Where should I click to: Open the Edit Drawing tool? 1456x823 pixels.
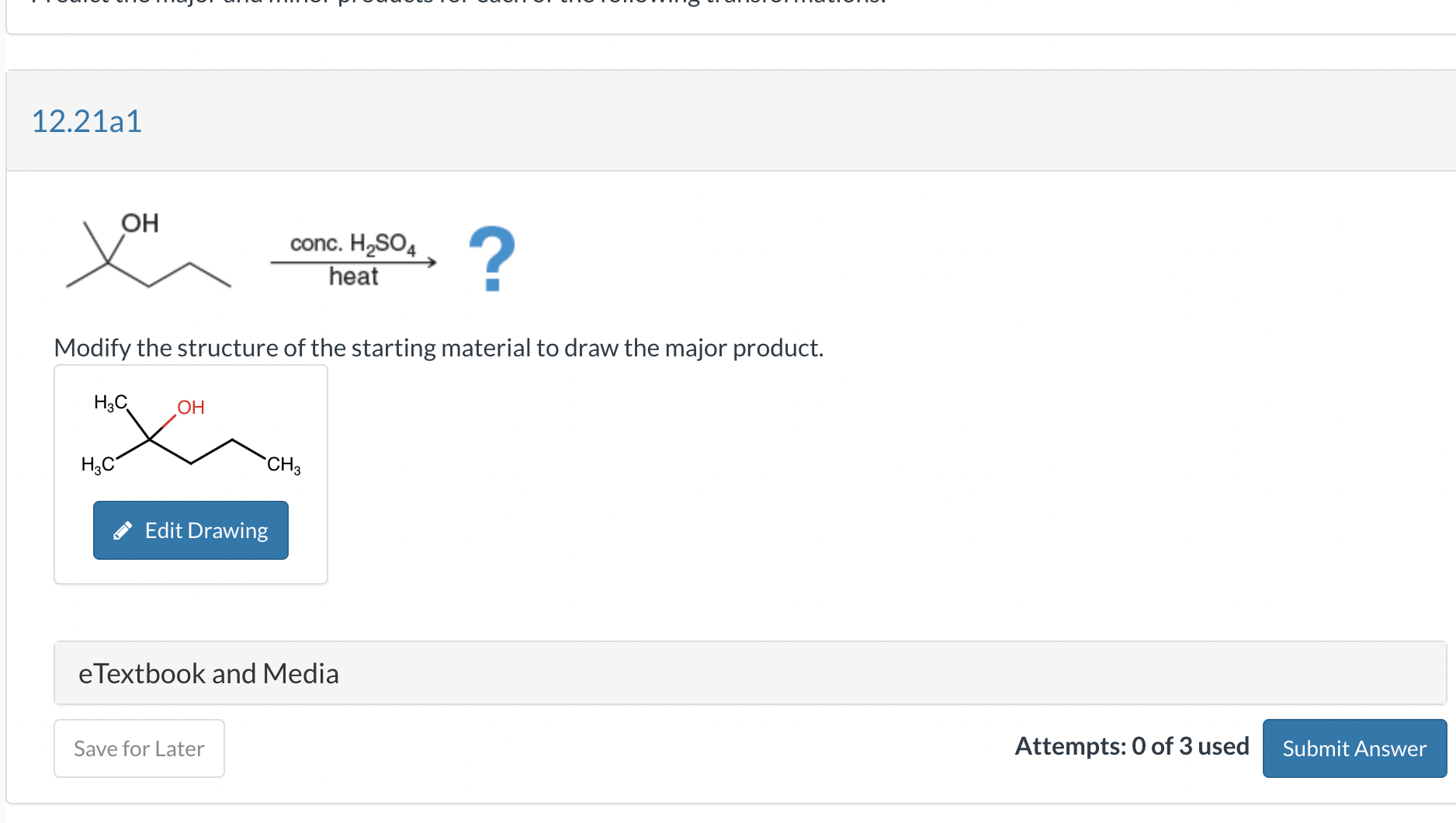[190, 530]
